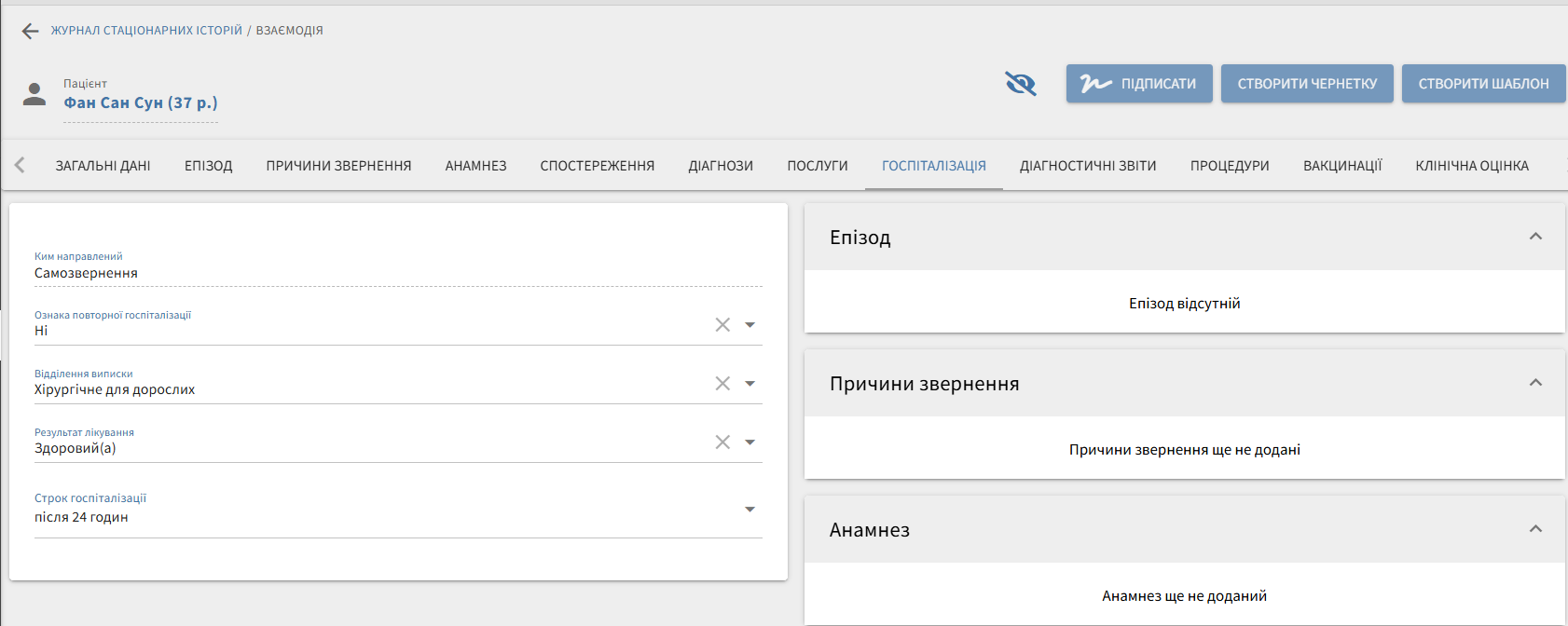Clear the Результат лікування value
Screen dimensions: 1568x626
tap(722, 442)
